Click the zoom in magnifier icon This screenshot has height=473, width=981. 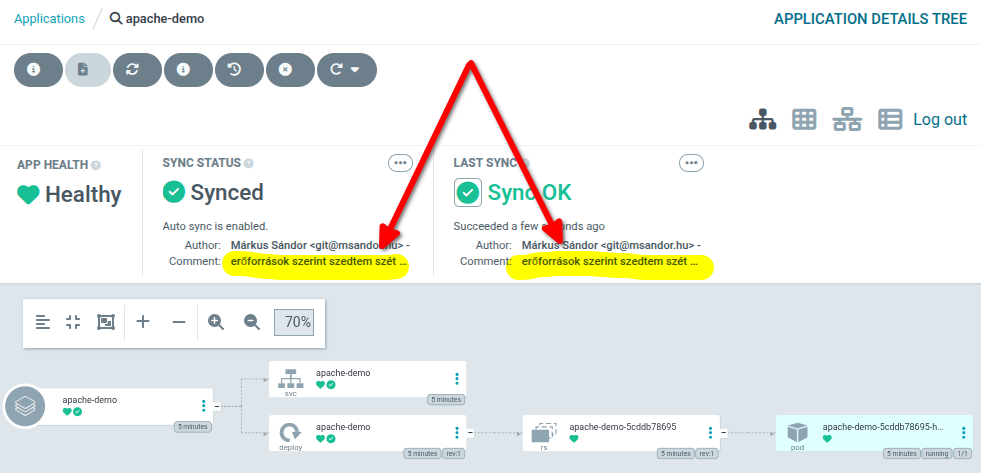[x=216, y=322]
